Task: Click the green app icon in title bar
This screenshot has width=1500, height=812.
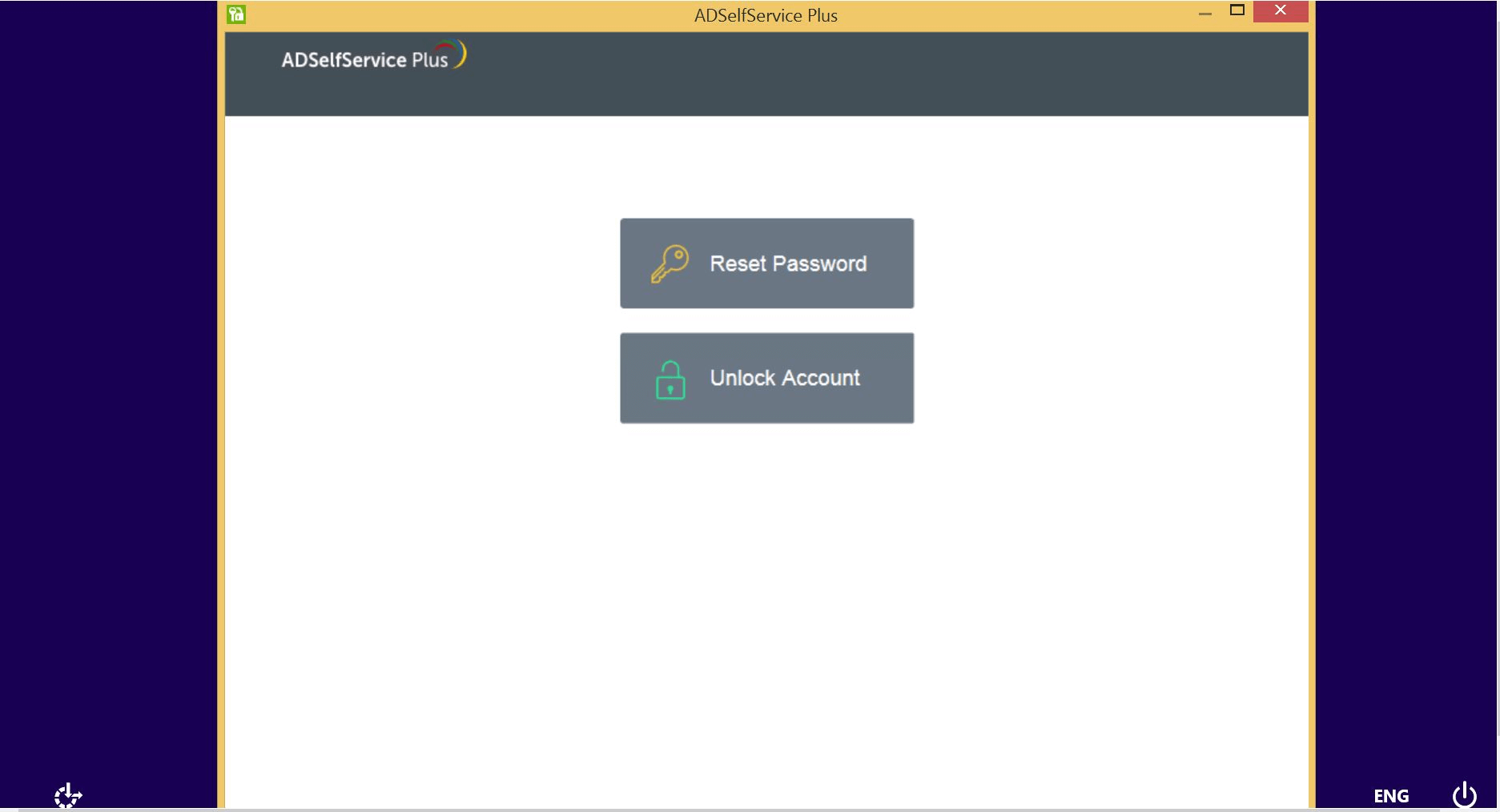Action: pos(236,14)
